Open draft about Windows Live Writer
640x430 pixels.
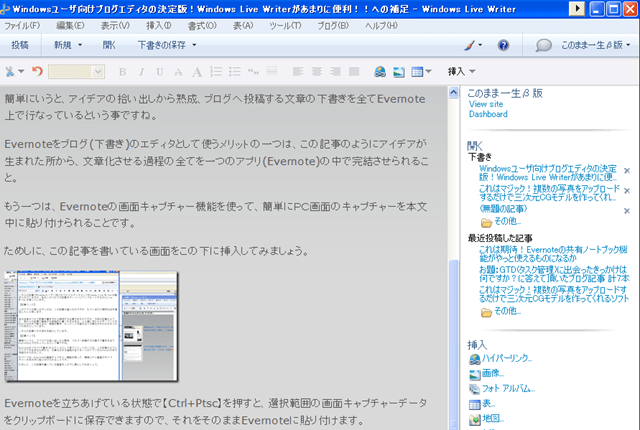click(548, 173)
